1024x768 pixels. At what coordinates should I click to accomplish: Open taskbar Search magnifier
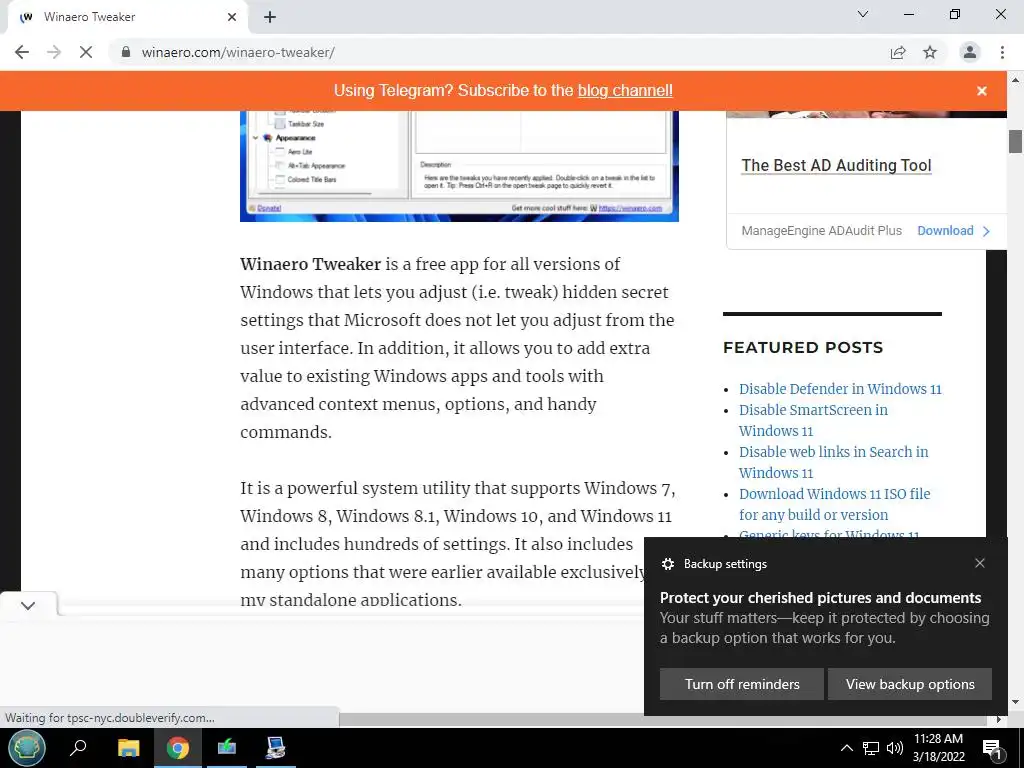pos(78,748)
